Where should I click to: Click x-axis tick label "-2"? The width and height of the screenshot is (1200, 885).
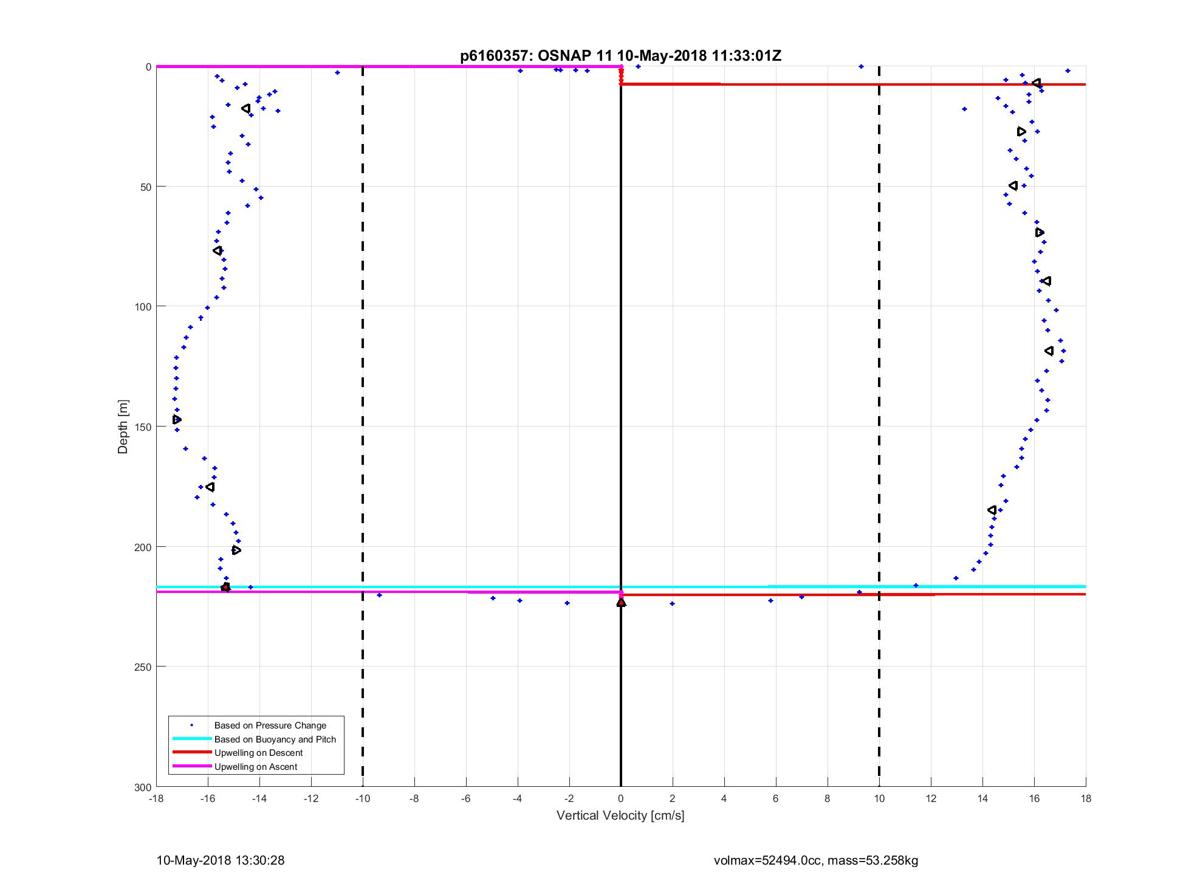[x=569, y=799]
